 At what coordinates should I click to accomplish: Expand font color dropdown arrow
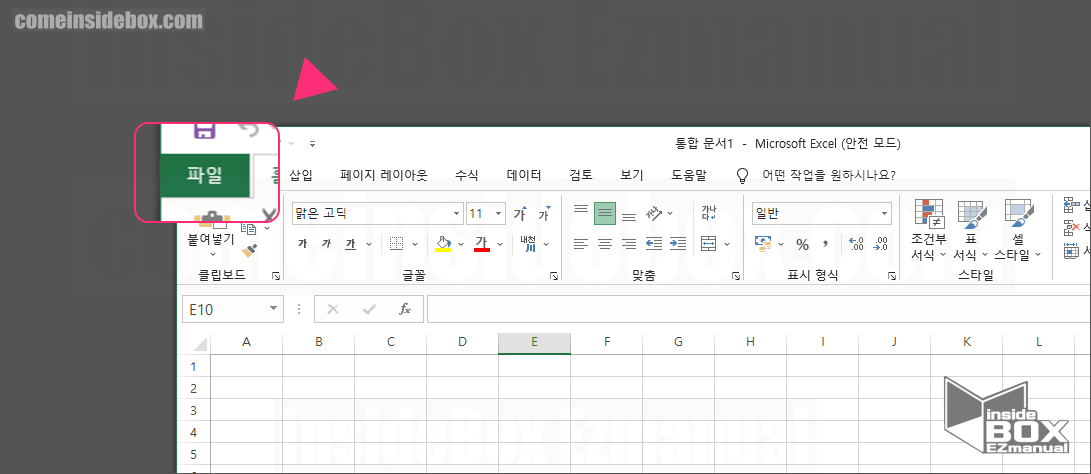(x=500, y=244)
